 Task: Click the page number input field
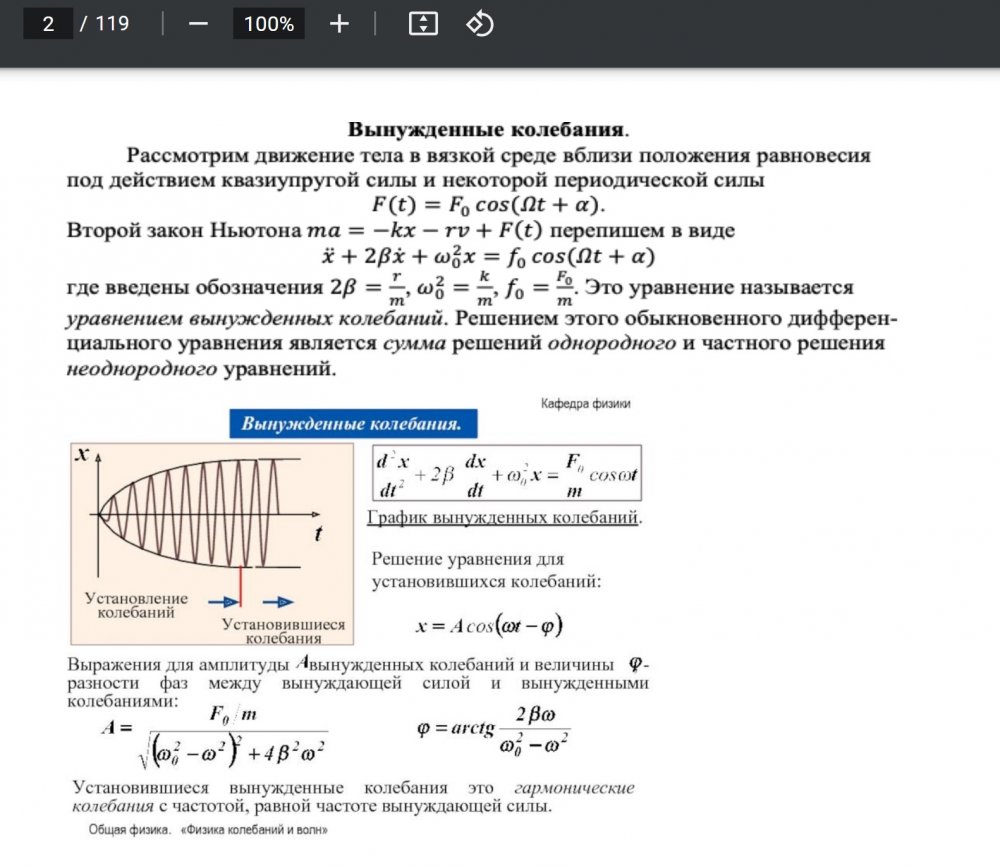point(48,24)
